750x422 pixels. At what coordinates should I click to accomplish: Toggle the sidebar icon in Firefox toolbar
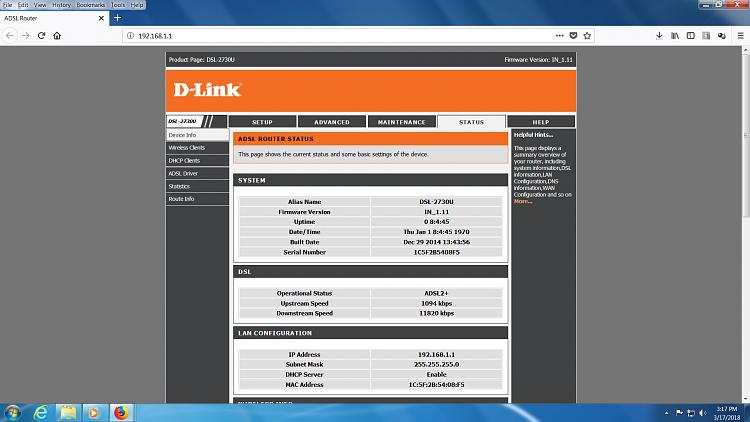pos(691,36)
